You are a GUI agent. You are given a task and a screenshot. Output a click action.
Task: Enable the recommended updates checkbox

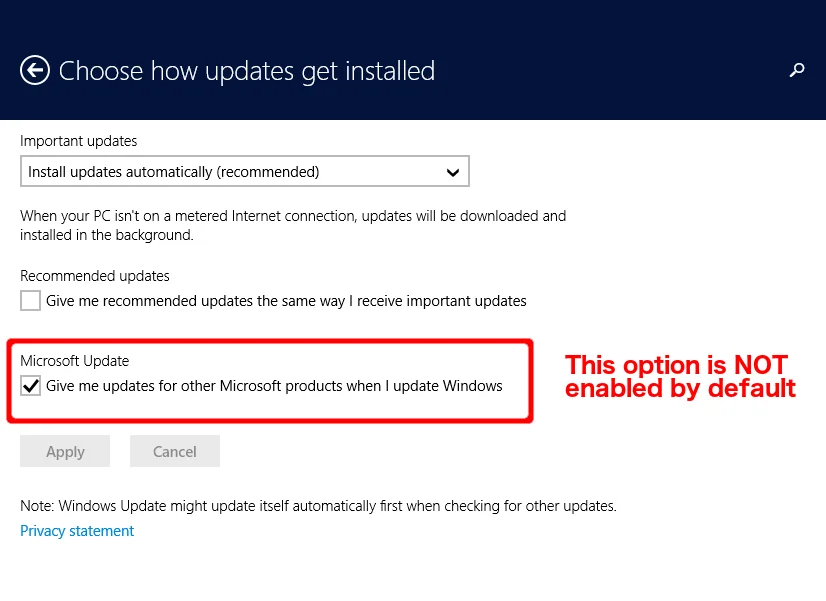pos(31,301)
